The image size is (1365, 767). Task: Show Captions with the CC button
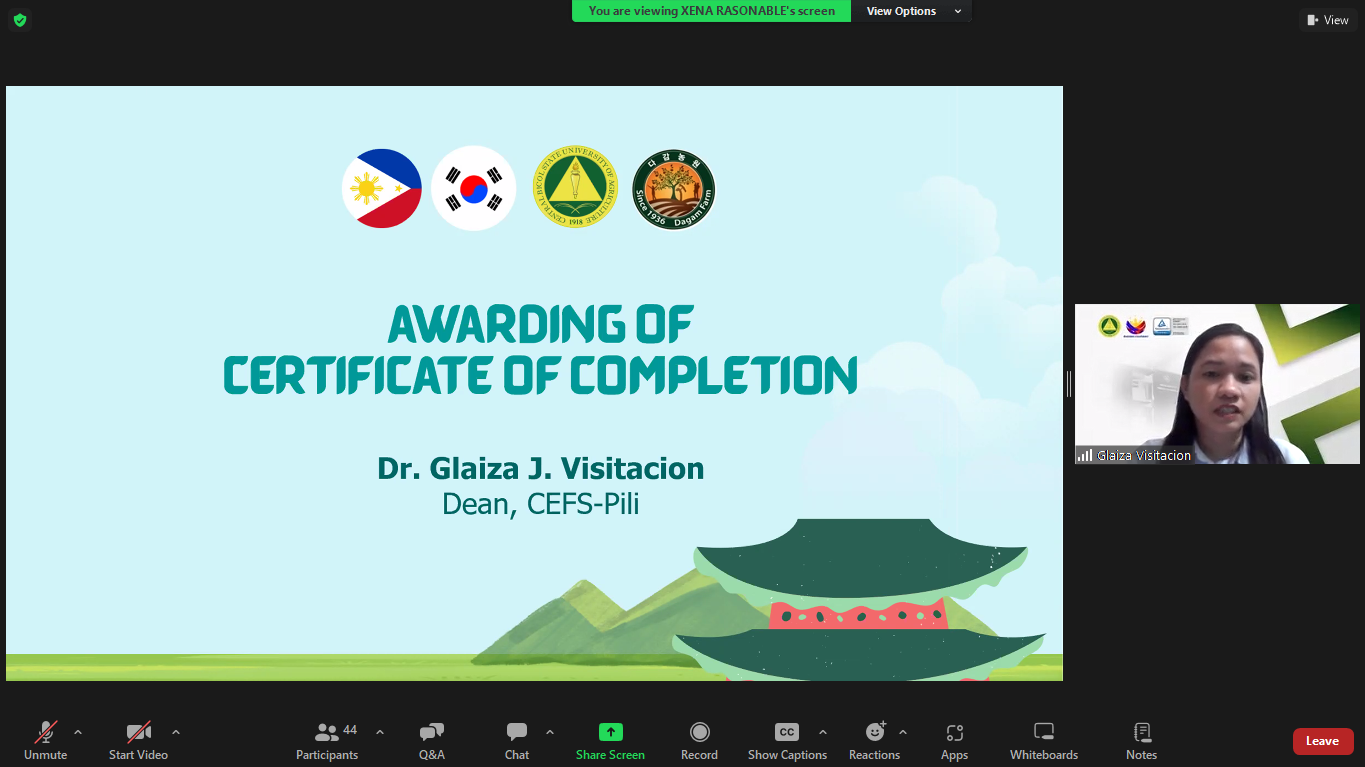(787, 741)
